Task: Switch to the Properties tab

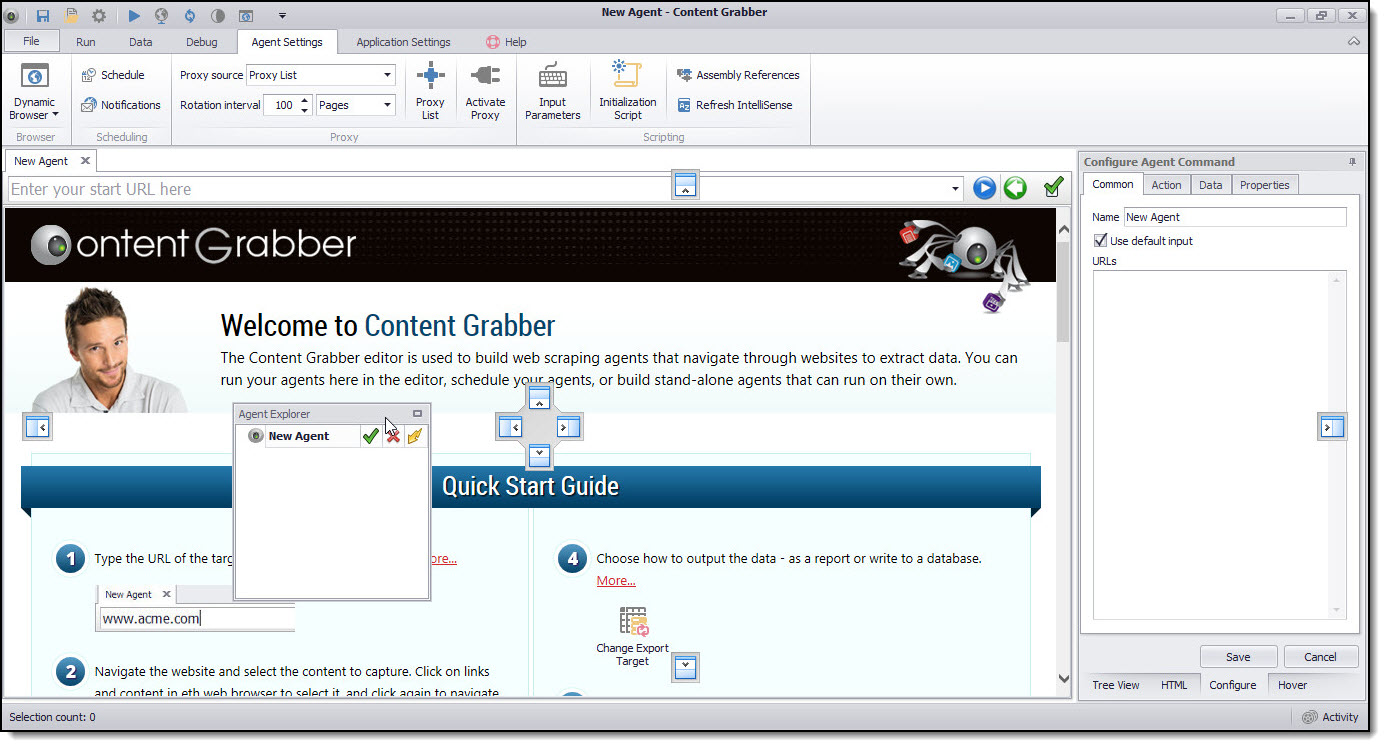Action: (1264, 185)
